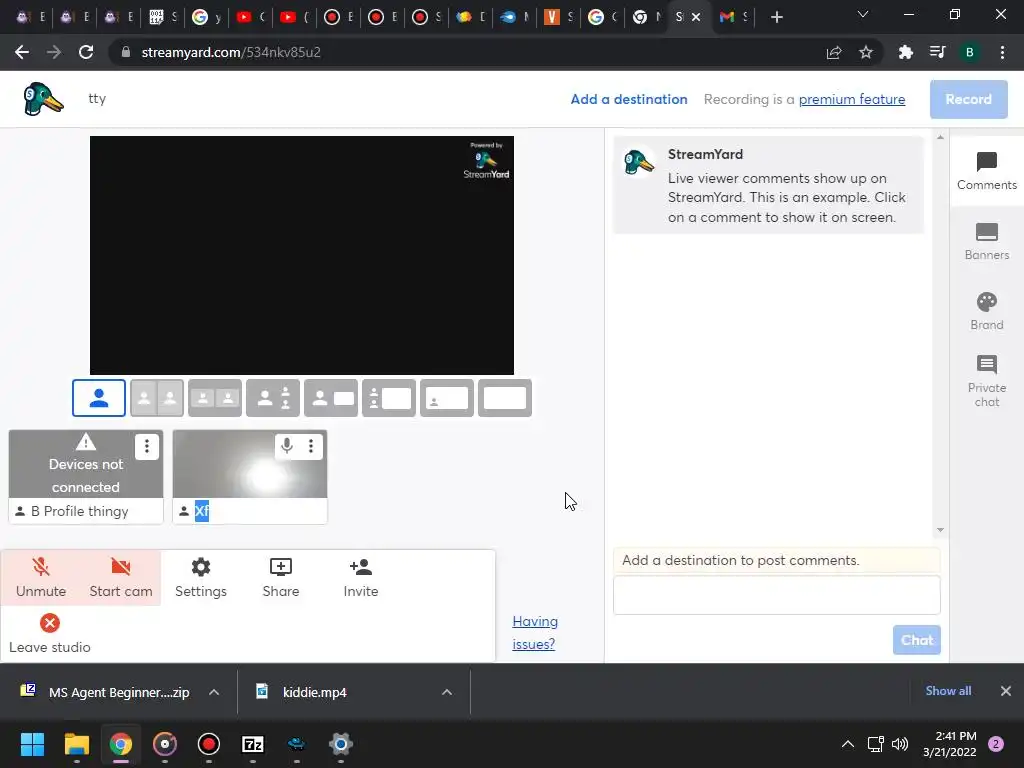The image size is (1024, 768).
Task: Expand options for kiddie.mp4 download
Action: 447,692
